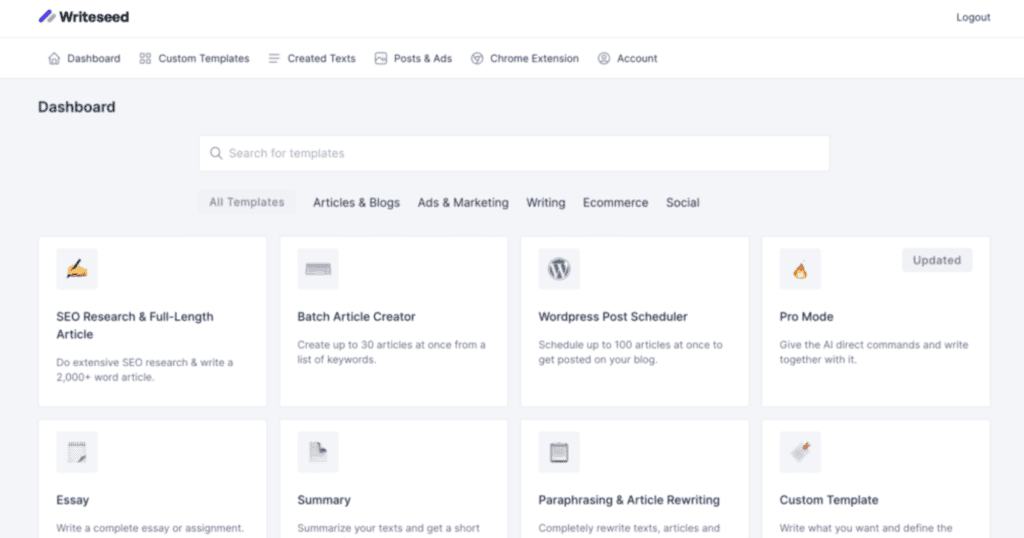Select the All Templates filter tab
Viewport: 1024px width, 538px height.
tap(247, 202)
